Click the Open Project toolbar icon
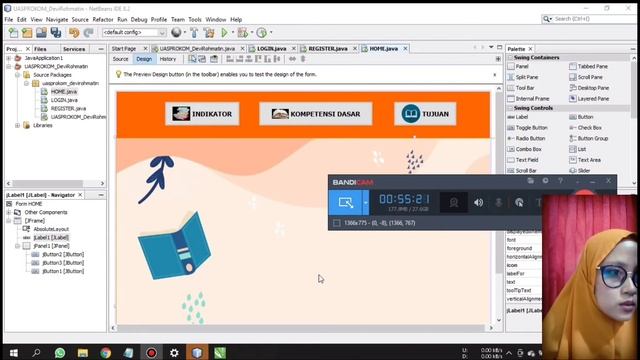The width and height of the screenshot is (640, 360). (41, 33)
